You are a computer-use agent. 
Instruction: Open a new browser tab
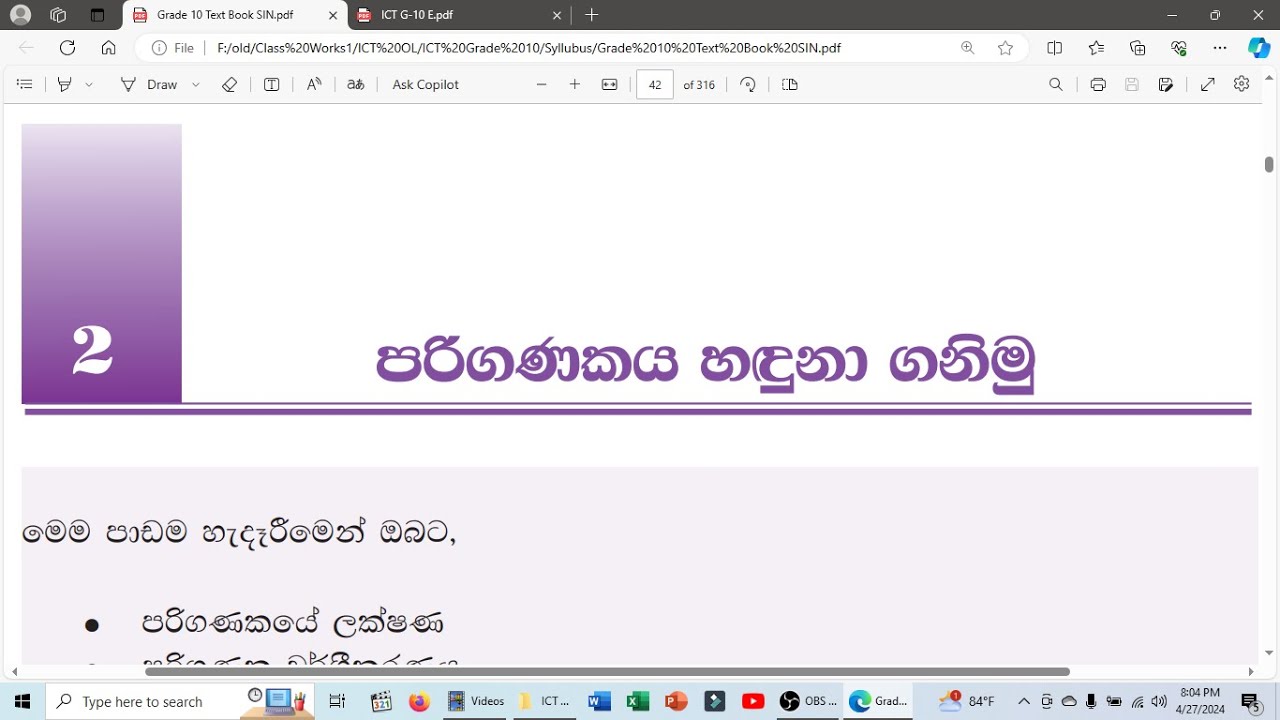[592, 15]
